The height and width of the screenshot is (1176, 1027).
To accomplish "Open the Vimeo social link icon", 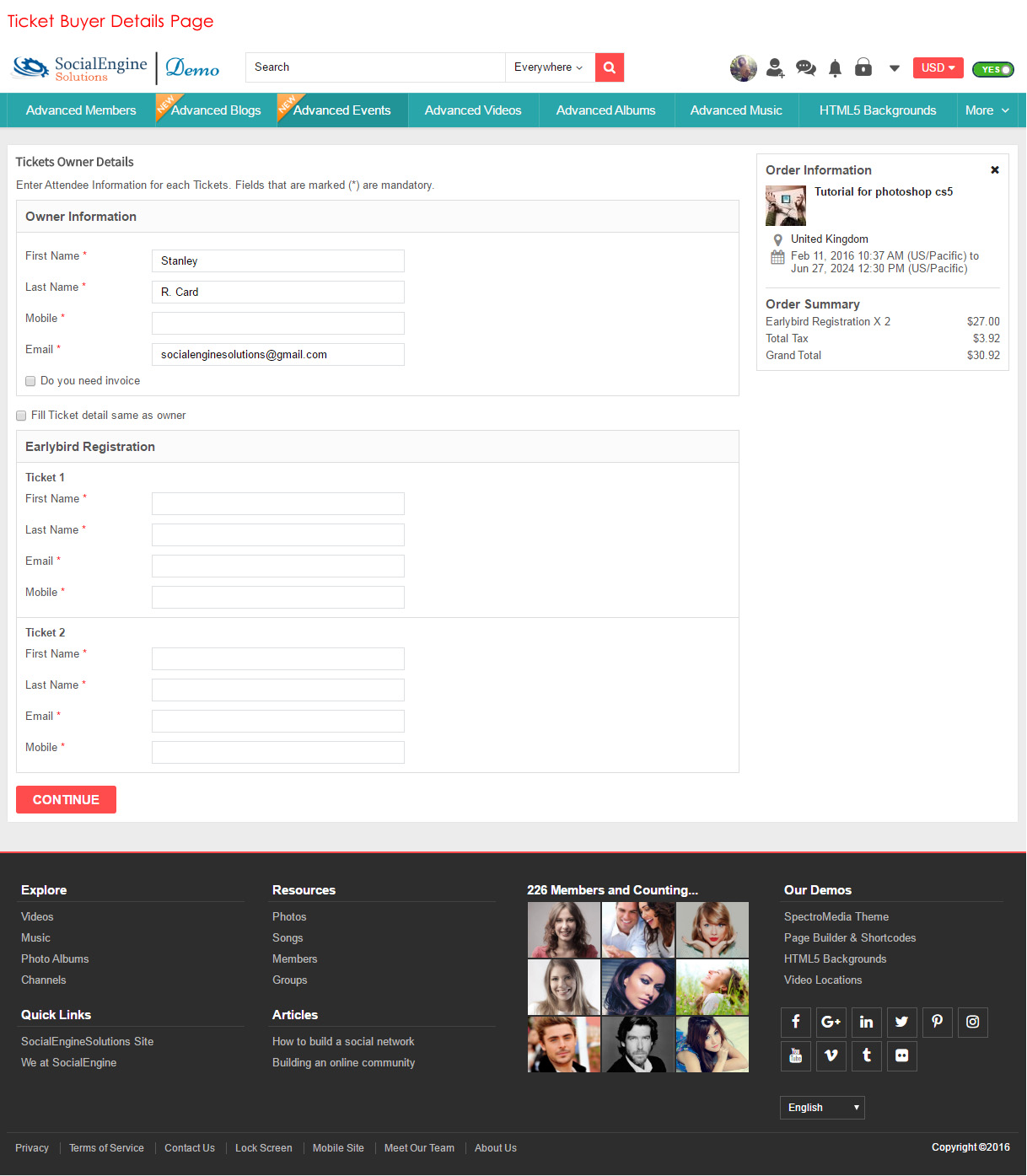I will 831,1055.
